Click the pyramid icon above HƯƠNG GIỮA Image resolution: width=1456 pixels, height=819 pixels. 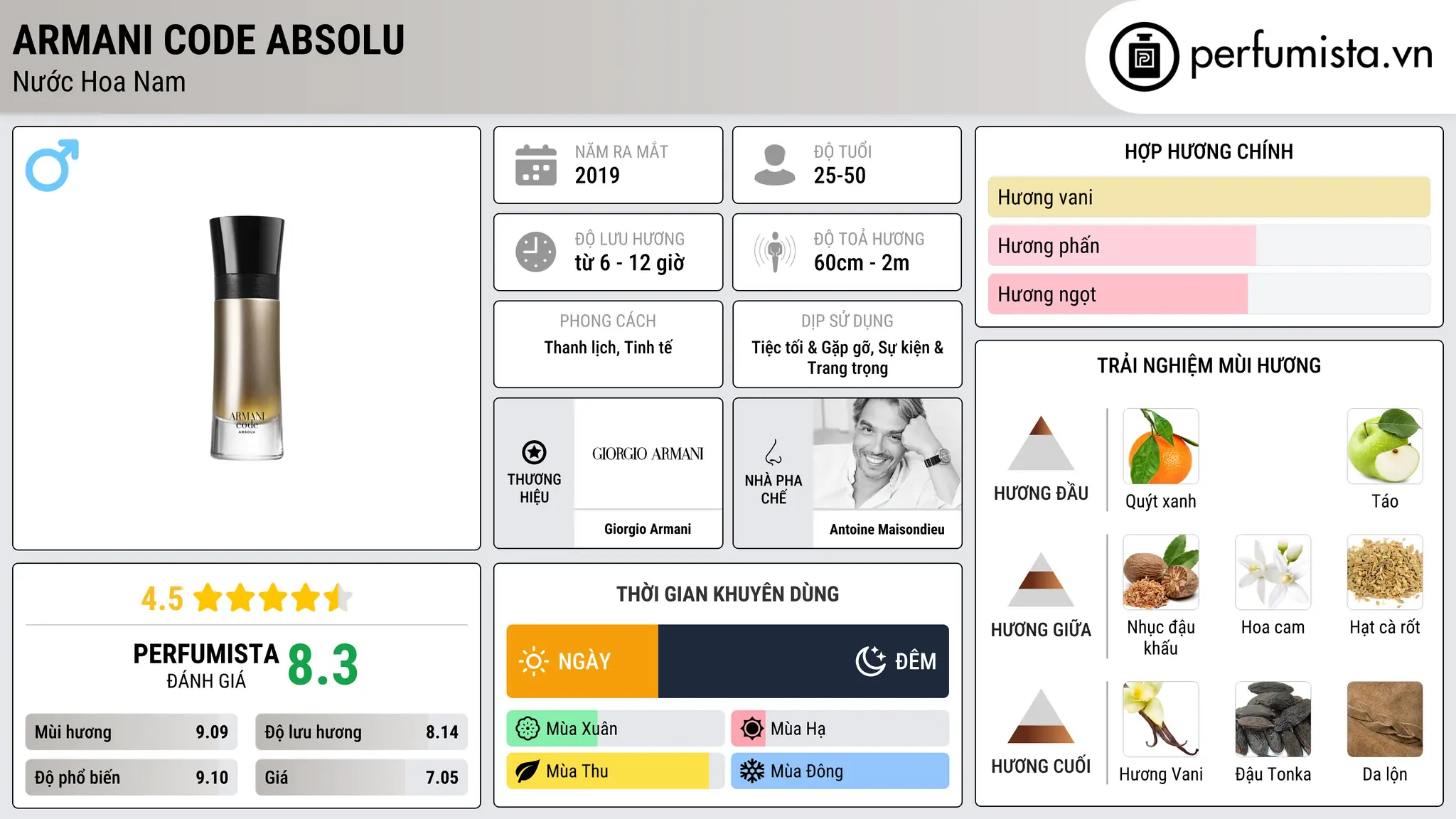point(1041,579)
